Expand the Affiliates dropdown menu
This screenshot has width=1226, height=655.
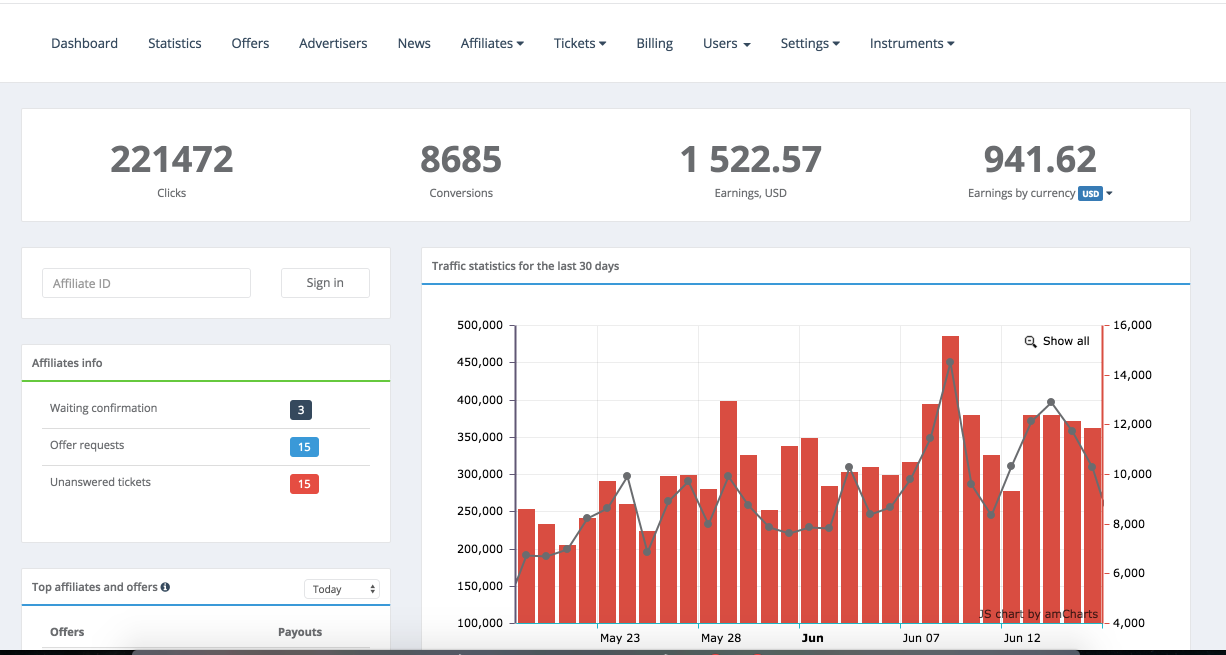click(492, 43)
